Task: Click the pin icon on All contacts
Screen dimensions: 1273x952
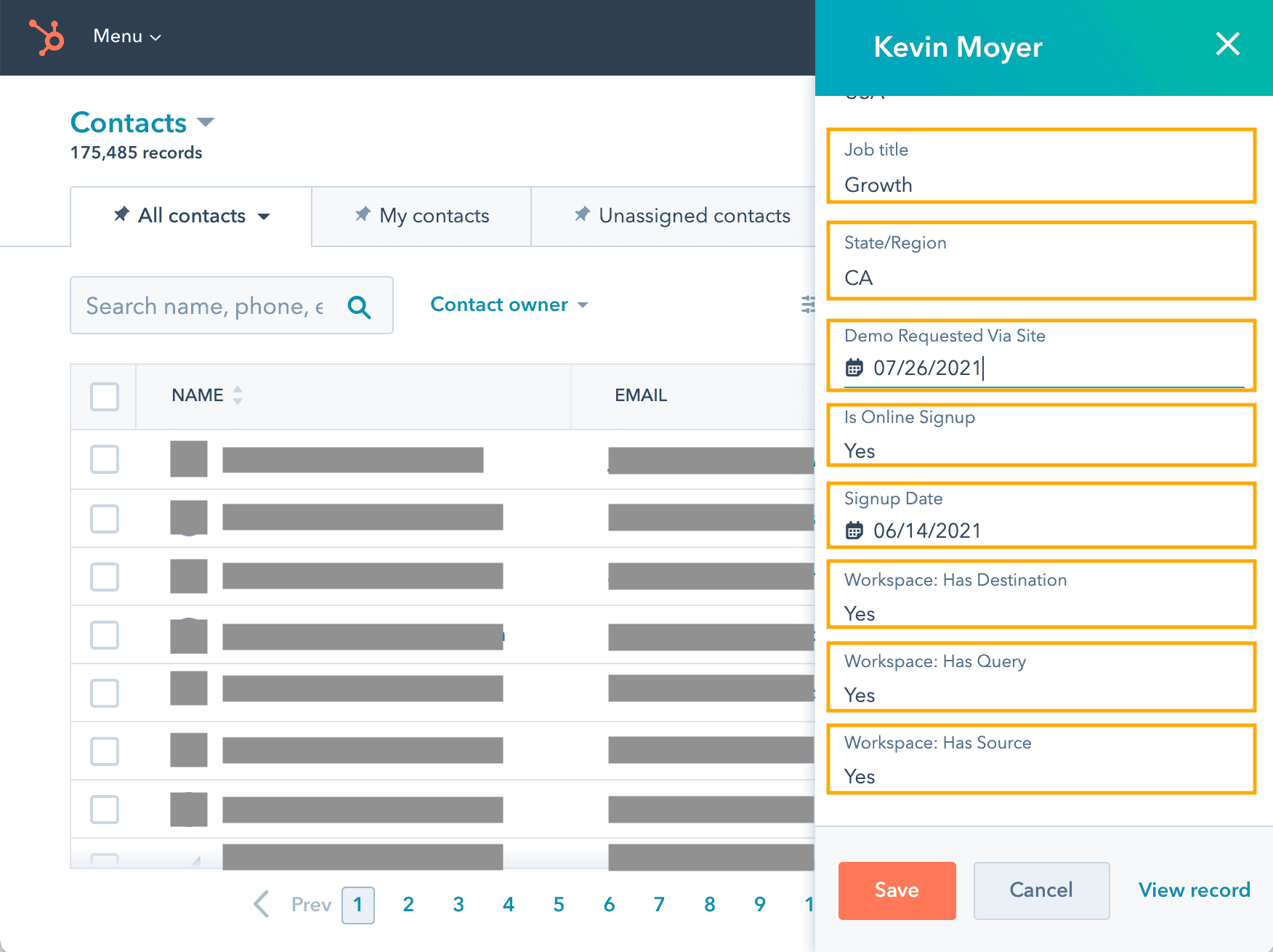Action: [x=122, y=215]
